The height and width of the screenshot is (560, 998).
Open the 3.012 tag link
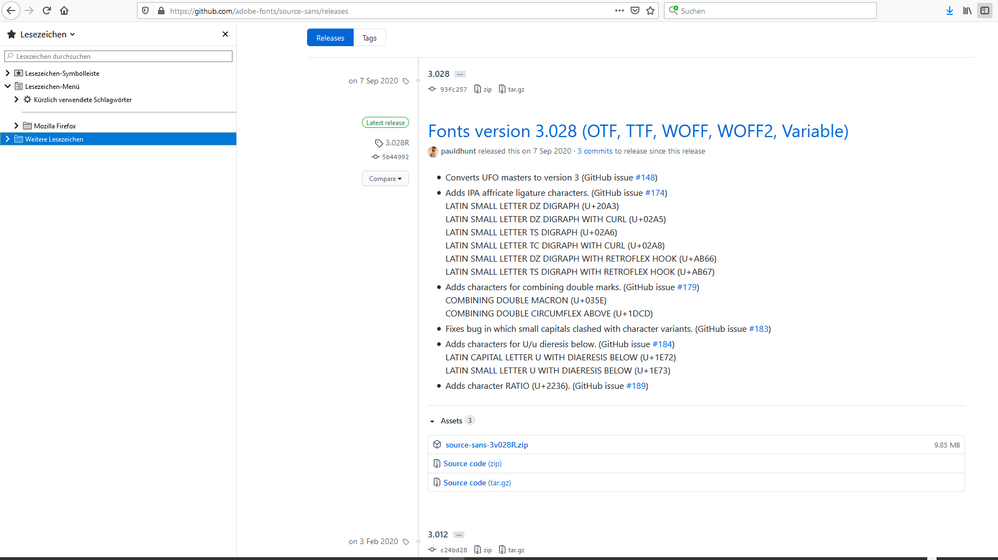click(438, 535)
